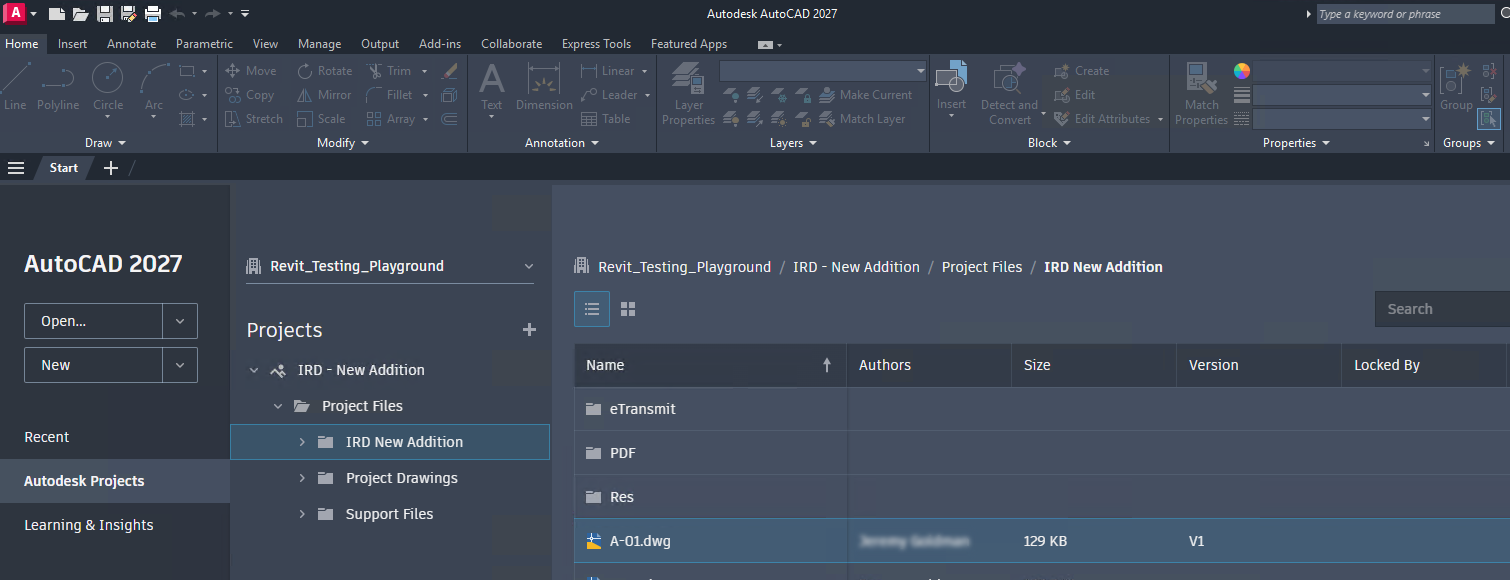Open the Revit_Testing_Playground hub dropdown

click(390, 266)
